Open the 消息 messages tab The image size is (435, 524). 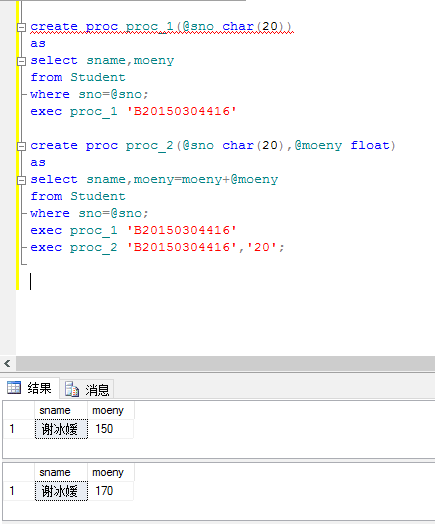(87, 389)
